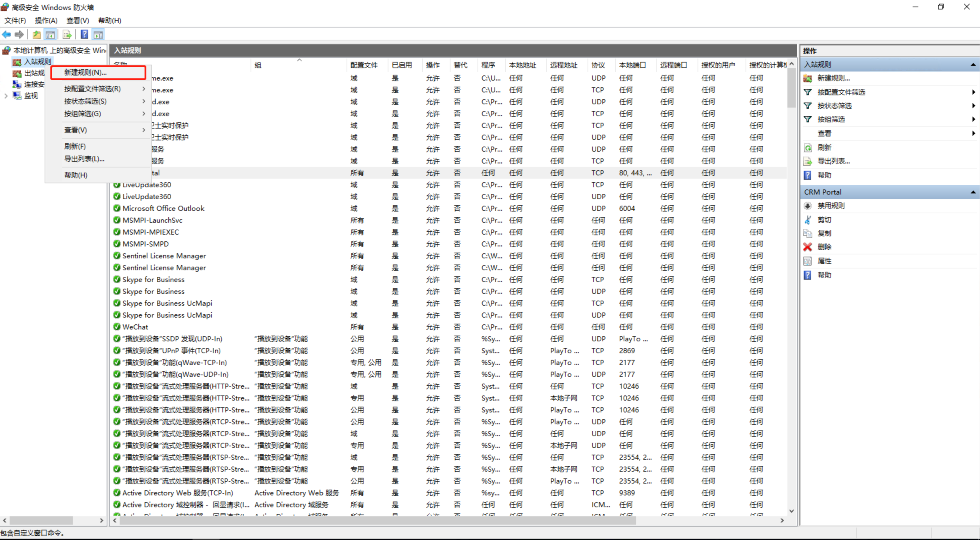Click the Export List toolbar icon
The width and height of the screenshot is (980, 540).
point(66,34)
